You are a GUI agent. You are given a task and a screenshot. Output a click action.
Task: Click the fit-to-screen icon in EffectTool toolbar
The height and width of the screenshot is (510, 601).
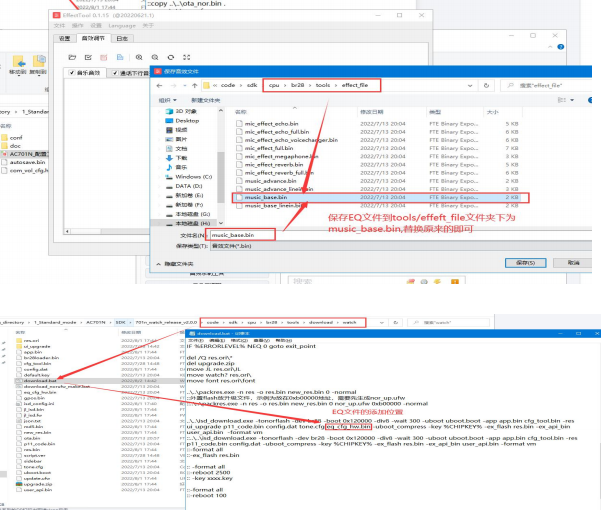tap(187, 57)
